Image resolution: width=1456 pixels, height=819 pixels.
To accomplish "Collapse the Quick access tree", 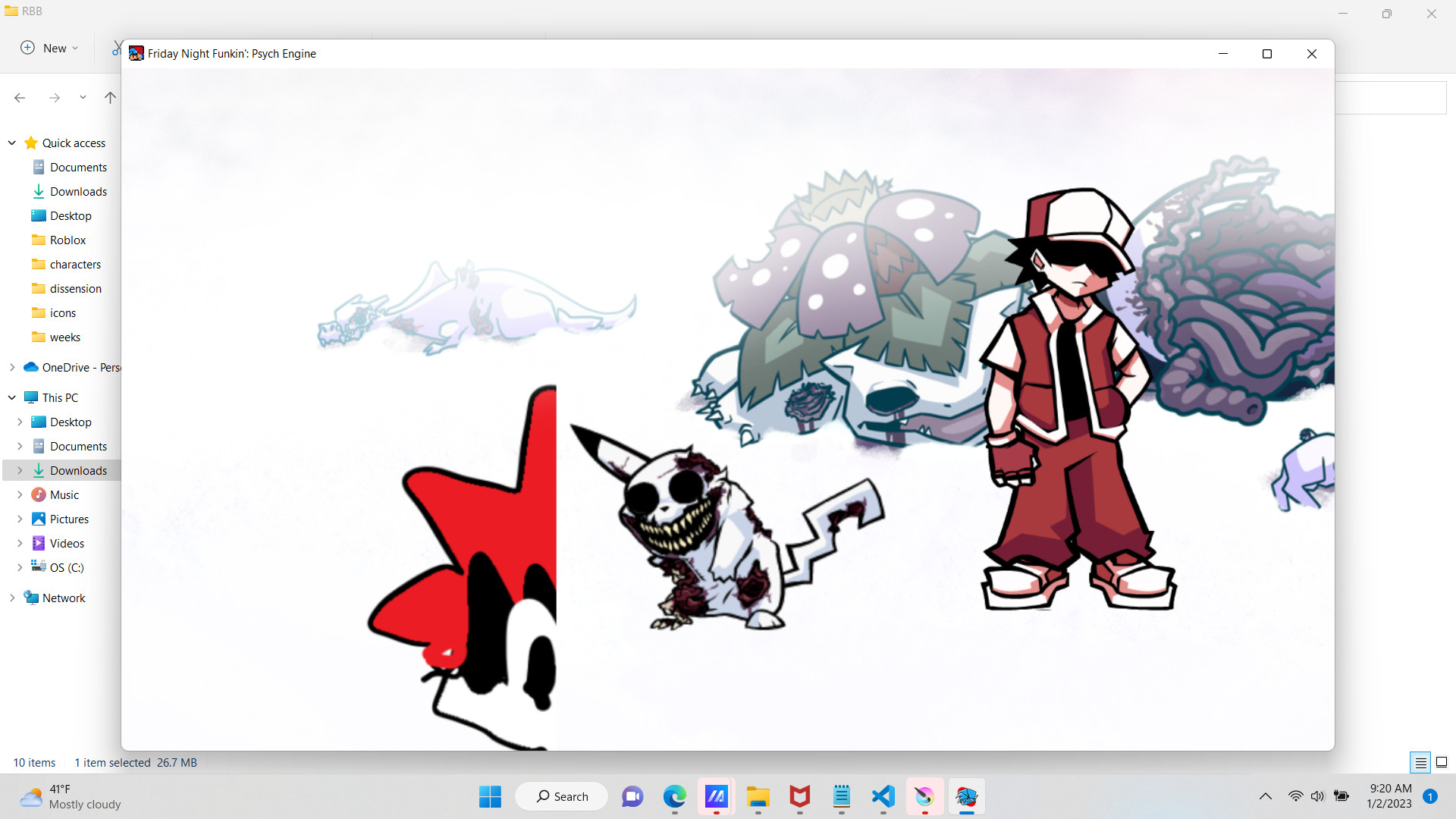I will pyautogui.click(x=12, y=143).
